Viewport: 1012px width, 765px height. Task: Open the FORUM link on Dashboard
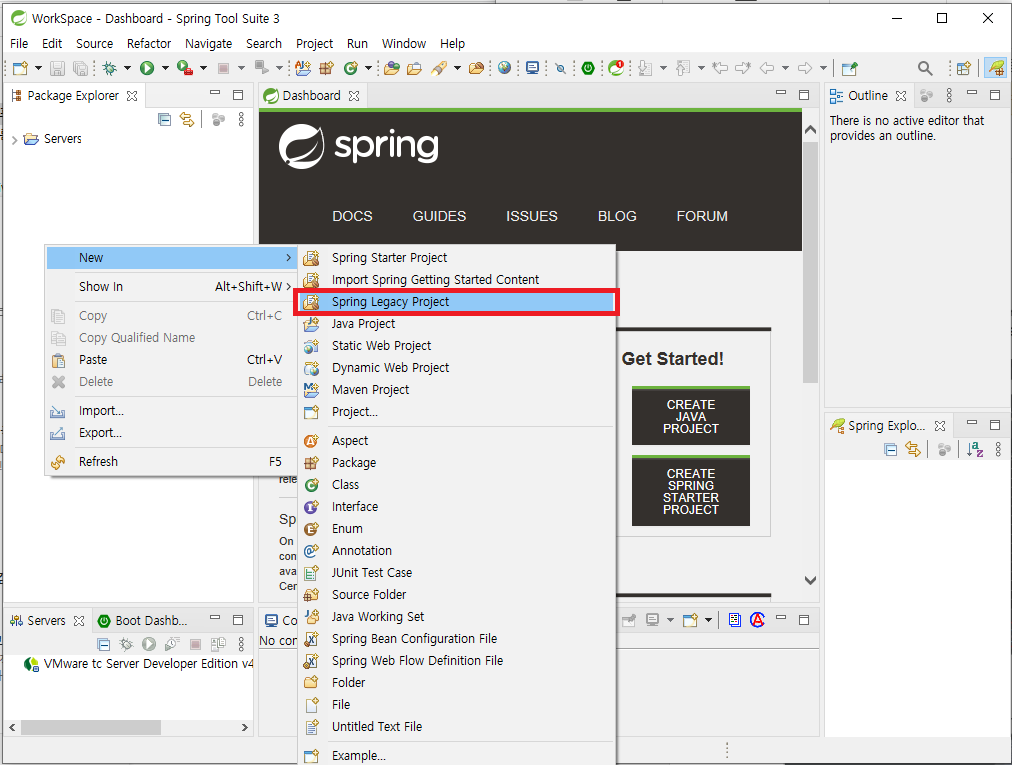coord(702,216)
